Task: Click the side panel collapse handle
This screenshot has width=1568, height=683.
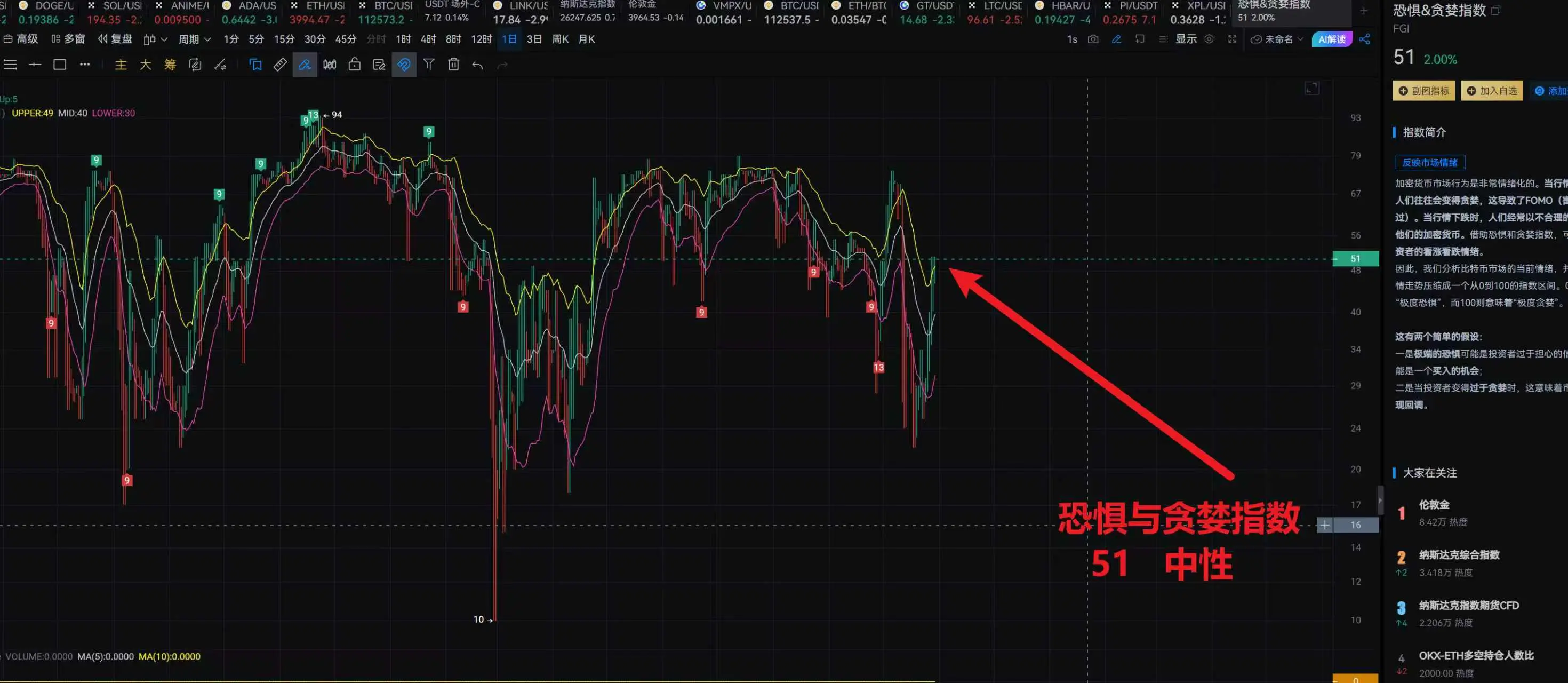Action: (x=1380, y=501)
